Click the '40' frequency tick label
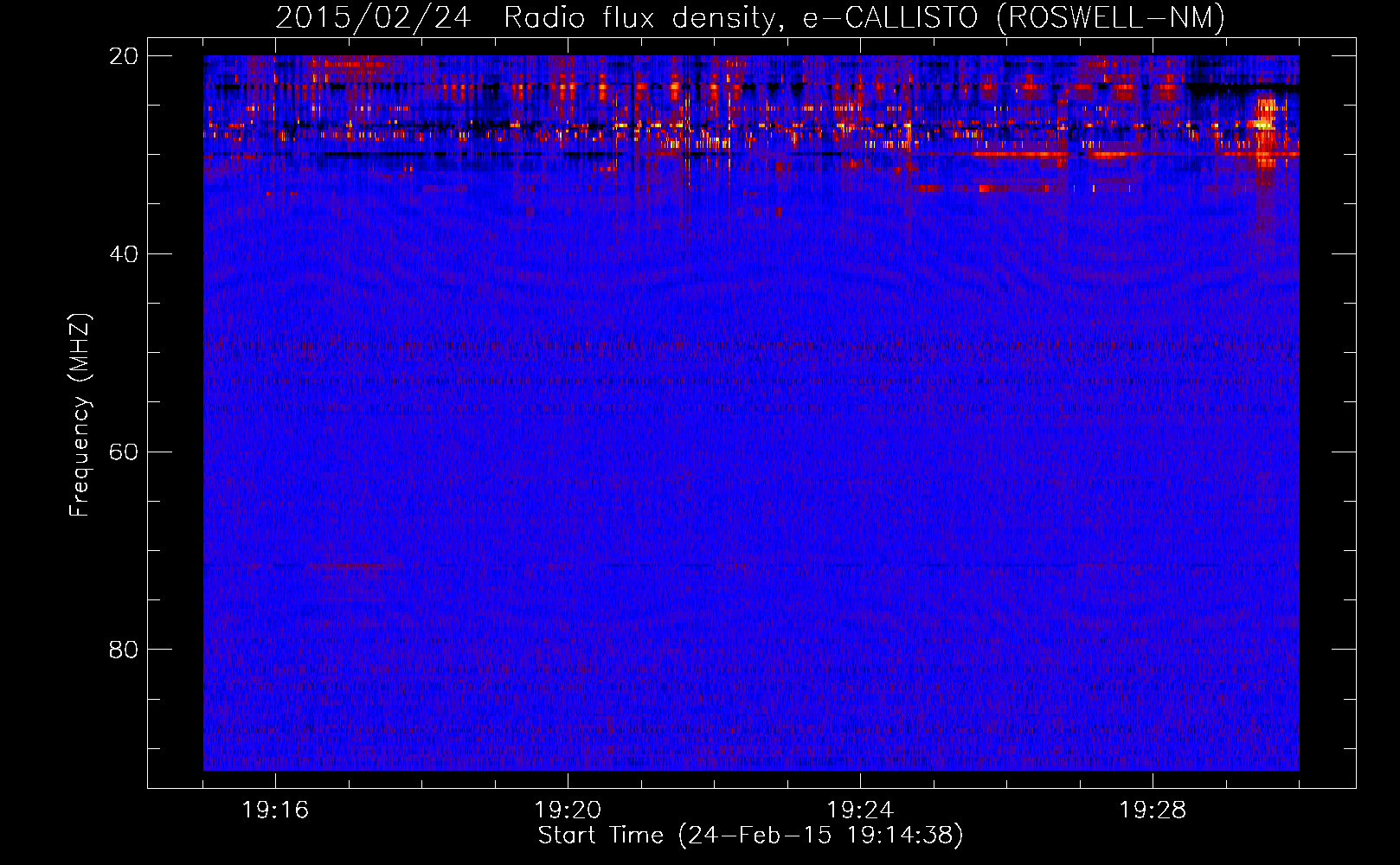This screenshot has height=865, width=1400. 124,254
